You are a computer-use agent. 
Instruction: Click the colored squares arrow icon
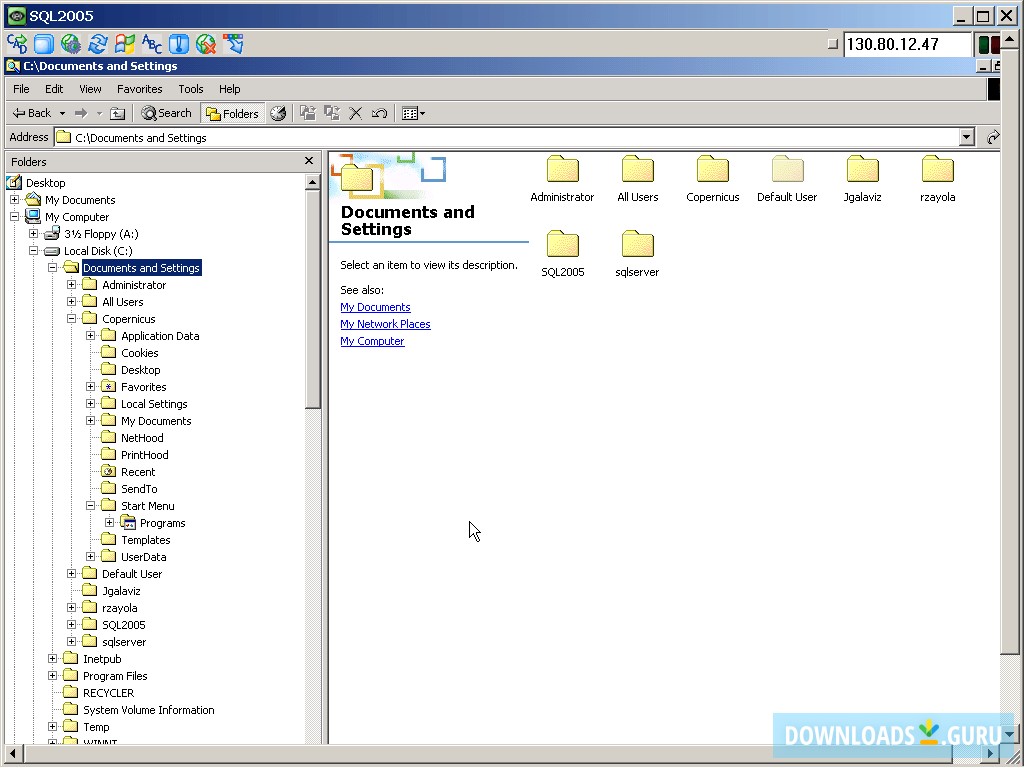[233, 44]
